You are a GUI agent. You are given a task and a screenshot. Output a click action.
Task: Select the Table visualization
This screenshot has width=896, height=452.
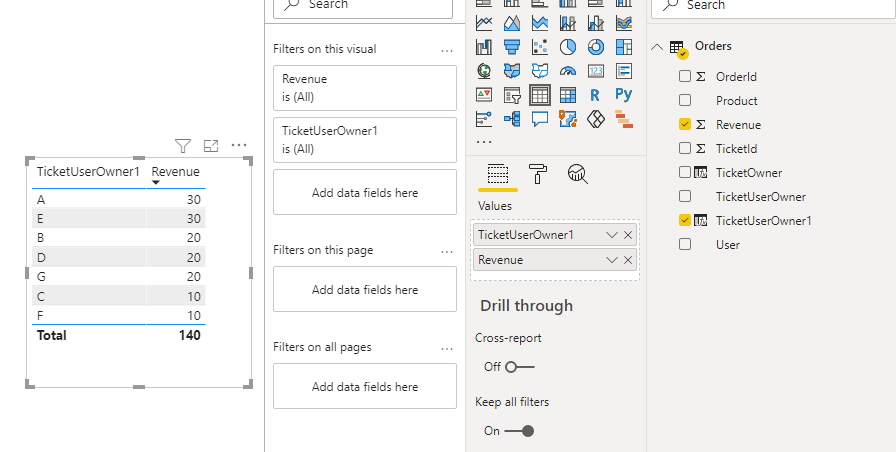pyautogui.click(x=540, y=95)
